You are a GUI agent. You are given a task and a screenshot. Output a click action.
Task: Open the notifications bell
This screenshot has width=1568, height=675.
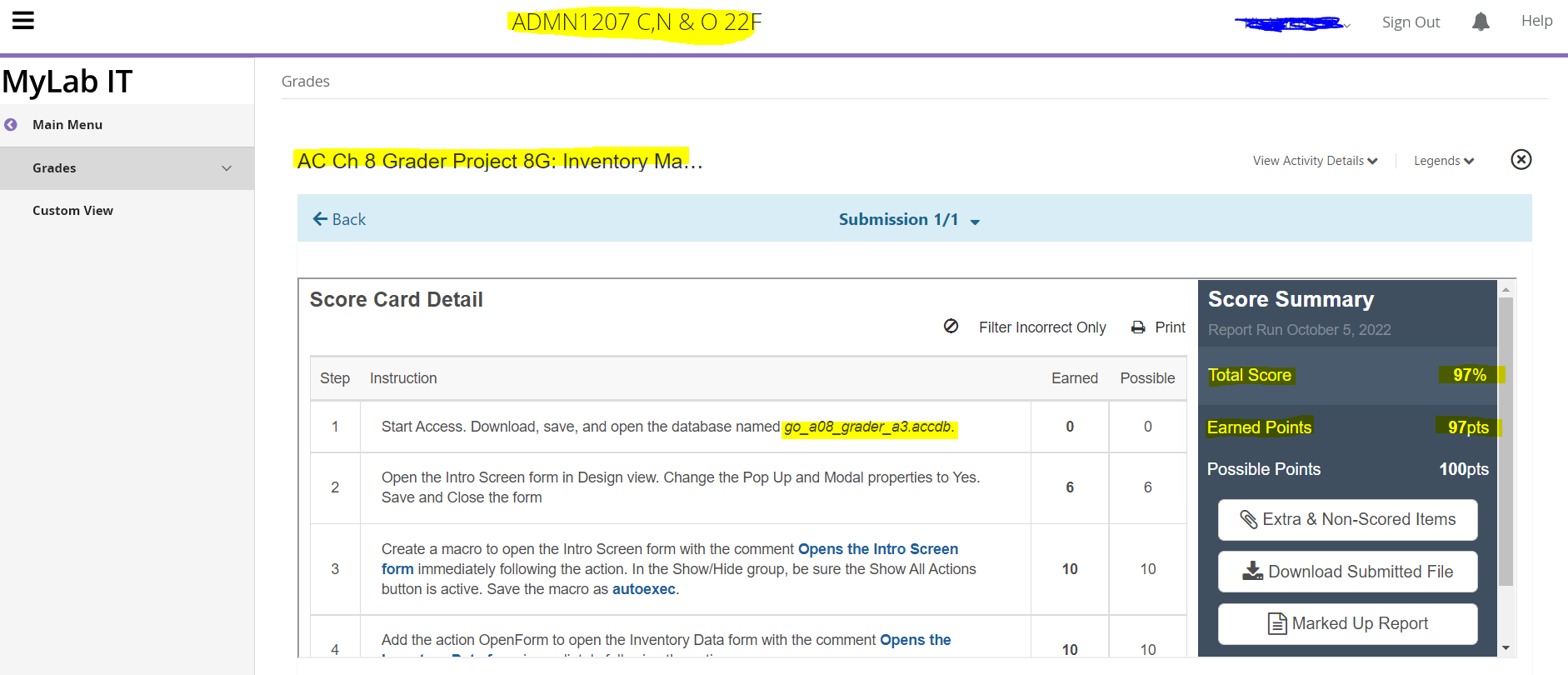coord(1481,22)
